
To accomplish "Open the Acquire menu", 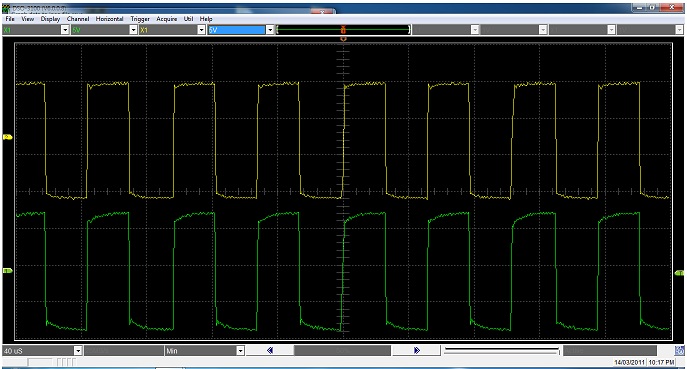I will 166,19.
